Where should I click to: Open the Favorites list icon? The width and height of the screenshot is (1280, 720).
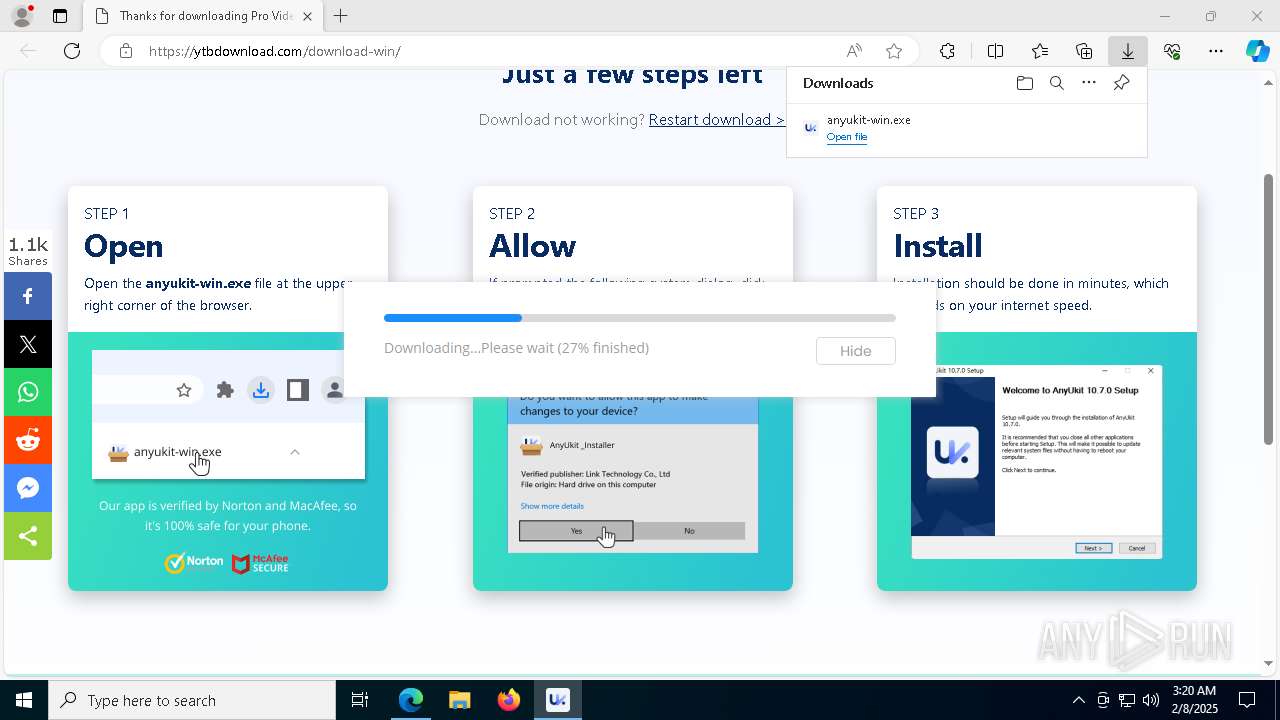1040,51
